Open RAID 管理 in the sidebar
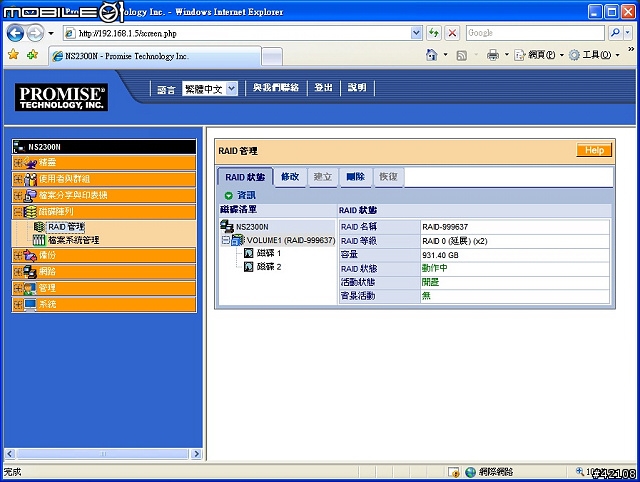 click(x=66, y=227)
